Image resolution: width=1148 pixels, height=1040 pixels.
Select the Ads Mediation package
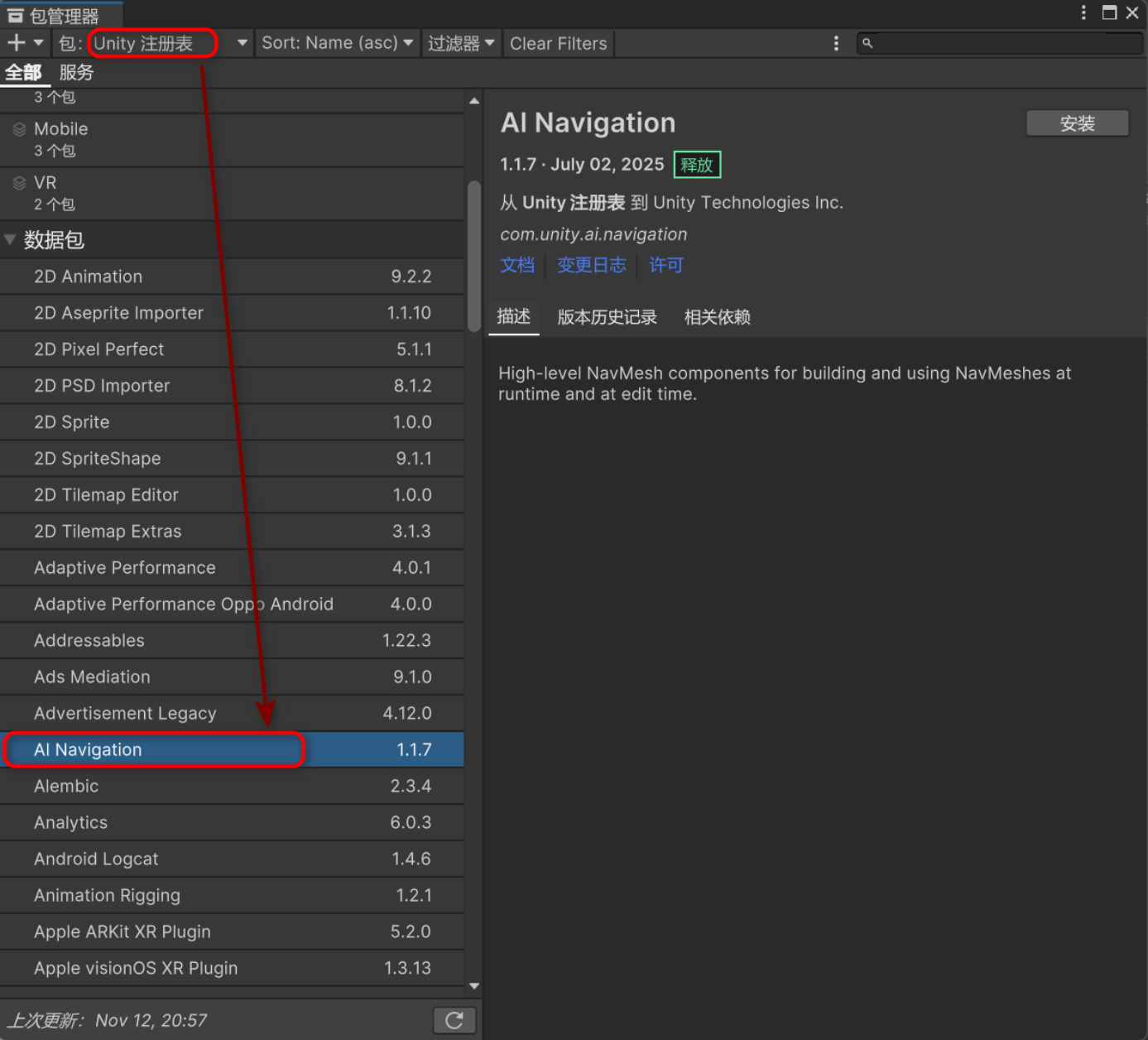[232, 677]
